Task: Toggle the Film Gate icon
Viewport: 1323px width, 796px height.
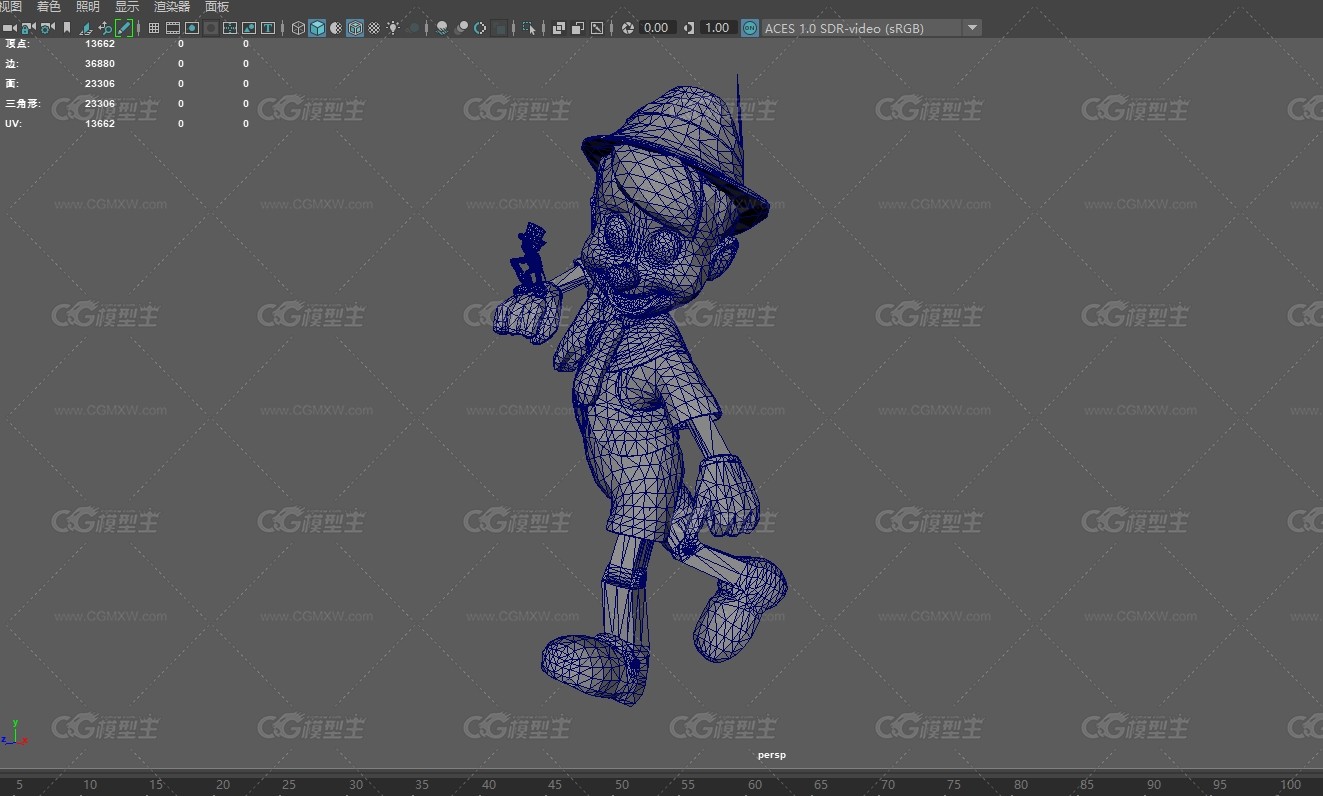Action: (173, 28)
